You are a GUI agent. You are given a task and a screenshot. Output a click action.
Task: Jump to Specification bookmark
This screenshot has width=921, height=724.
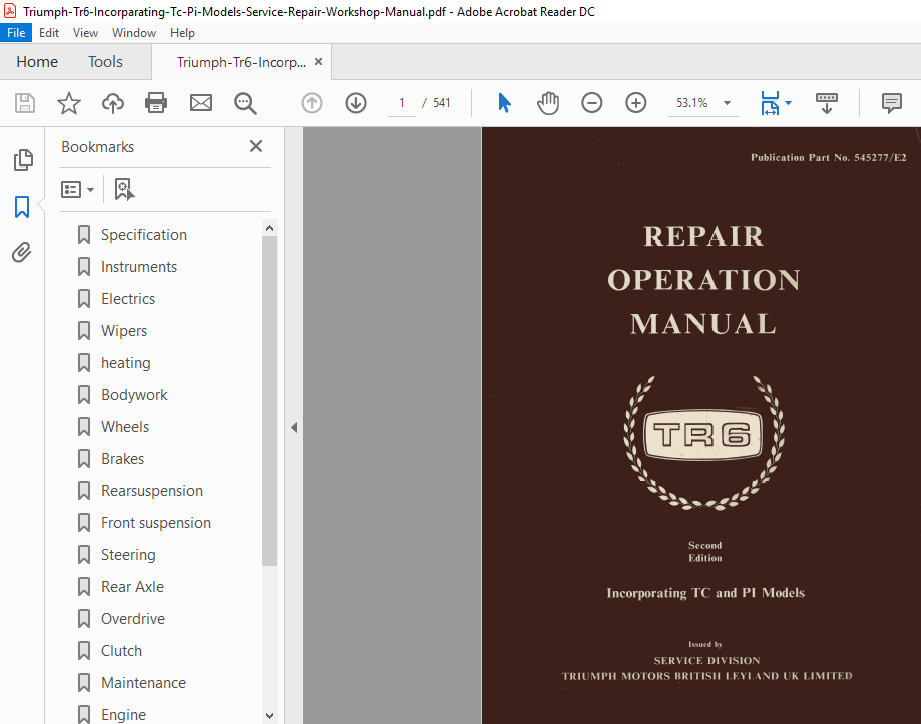point(144,235)
